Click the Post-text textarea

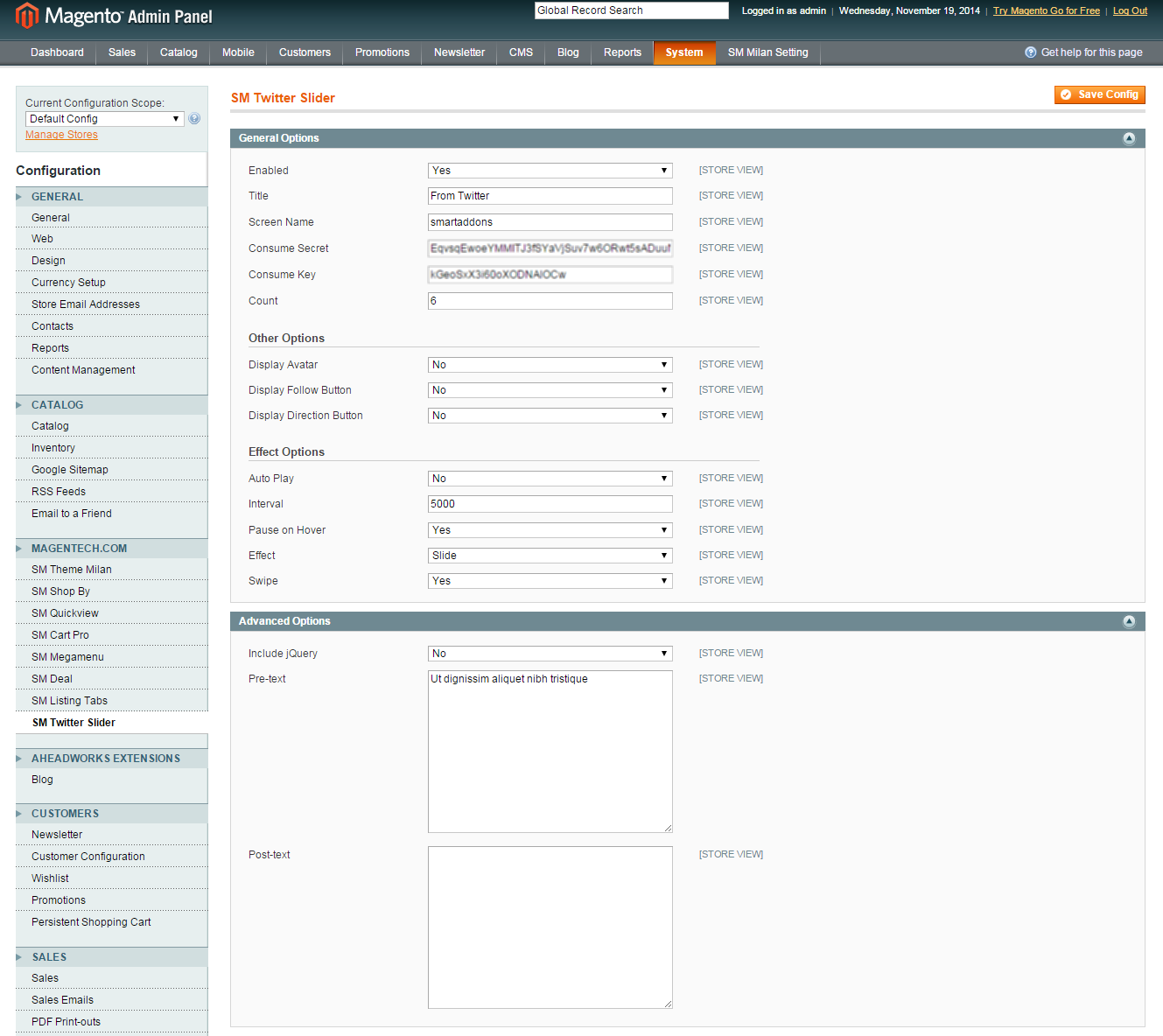click(550, 927)
